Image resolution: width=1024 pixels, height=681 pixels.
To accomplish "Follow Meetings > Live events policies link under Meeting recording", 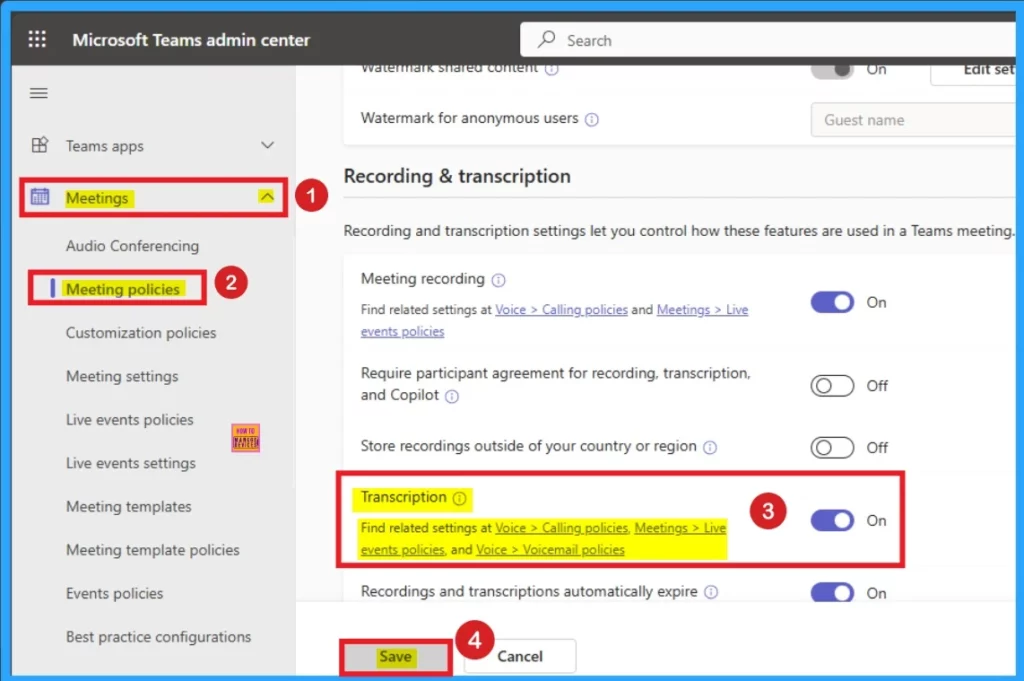I will pyautogui.click(x=702, y=309).
